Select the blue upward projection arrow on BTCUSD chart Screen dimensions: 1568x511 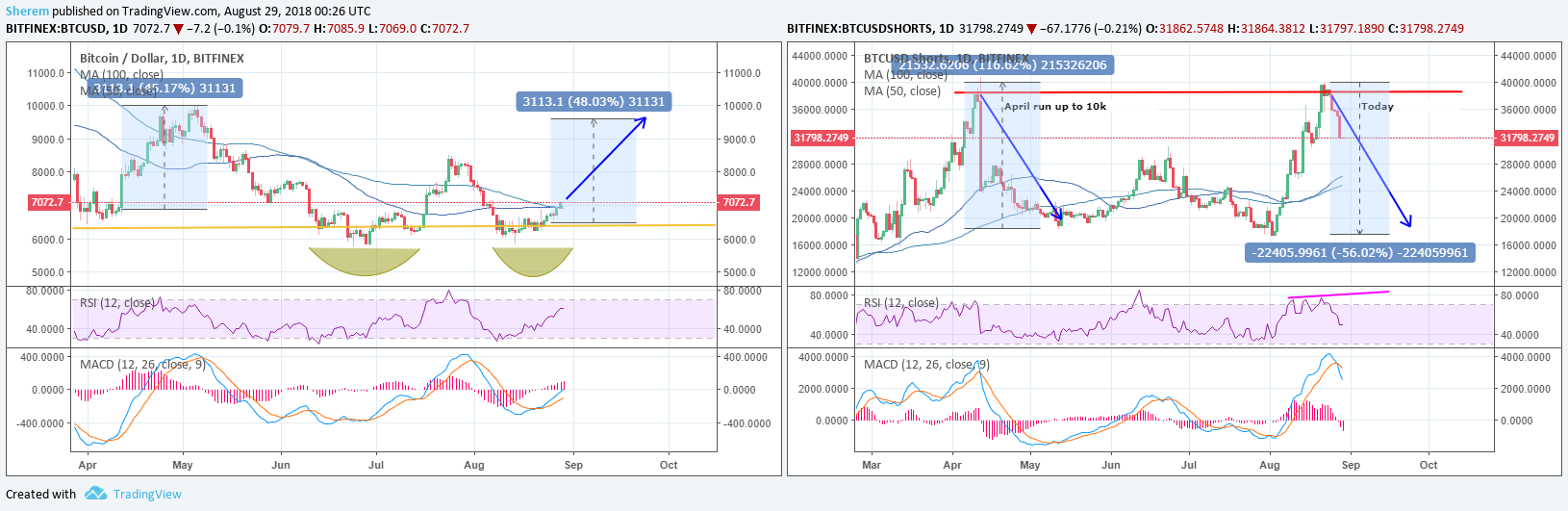pyautogui.click(x=605, y=158)
